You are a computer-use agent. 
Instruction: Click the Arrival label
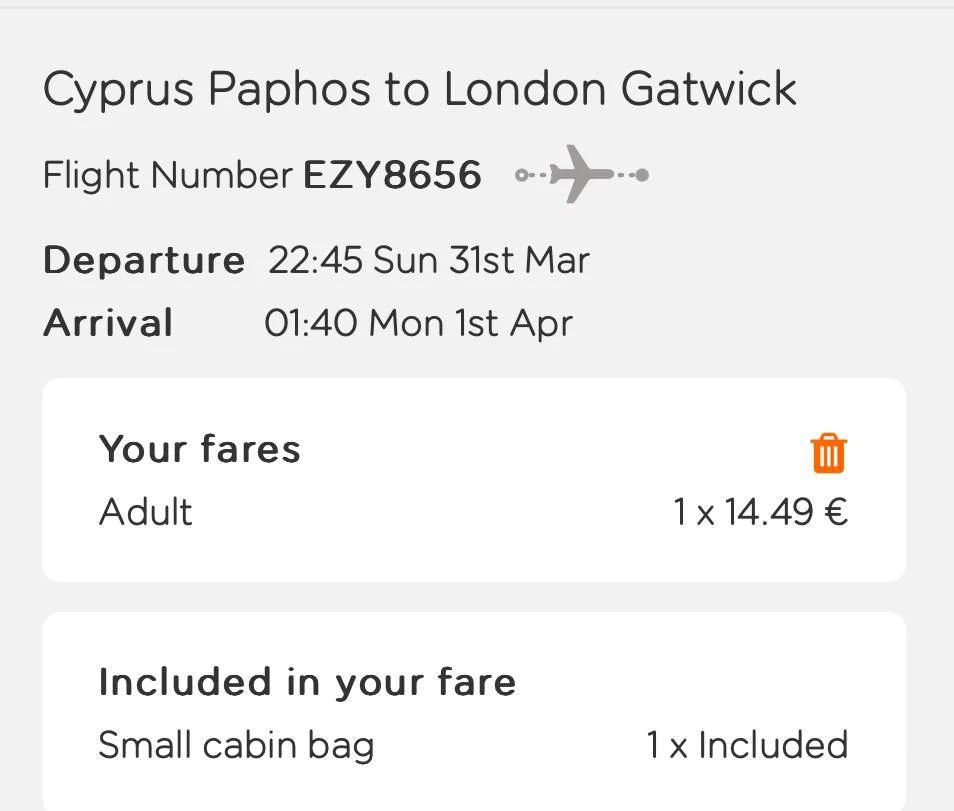coord(108,324)
